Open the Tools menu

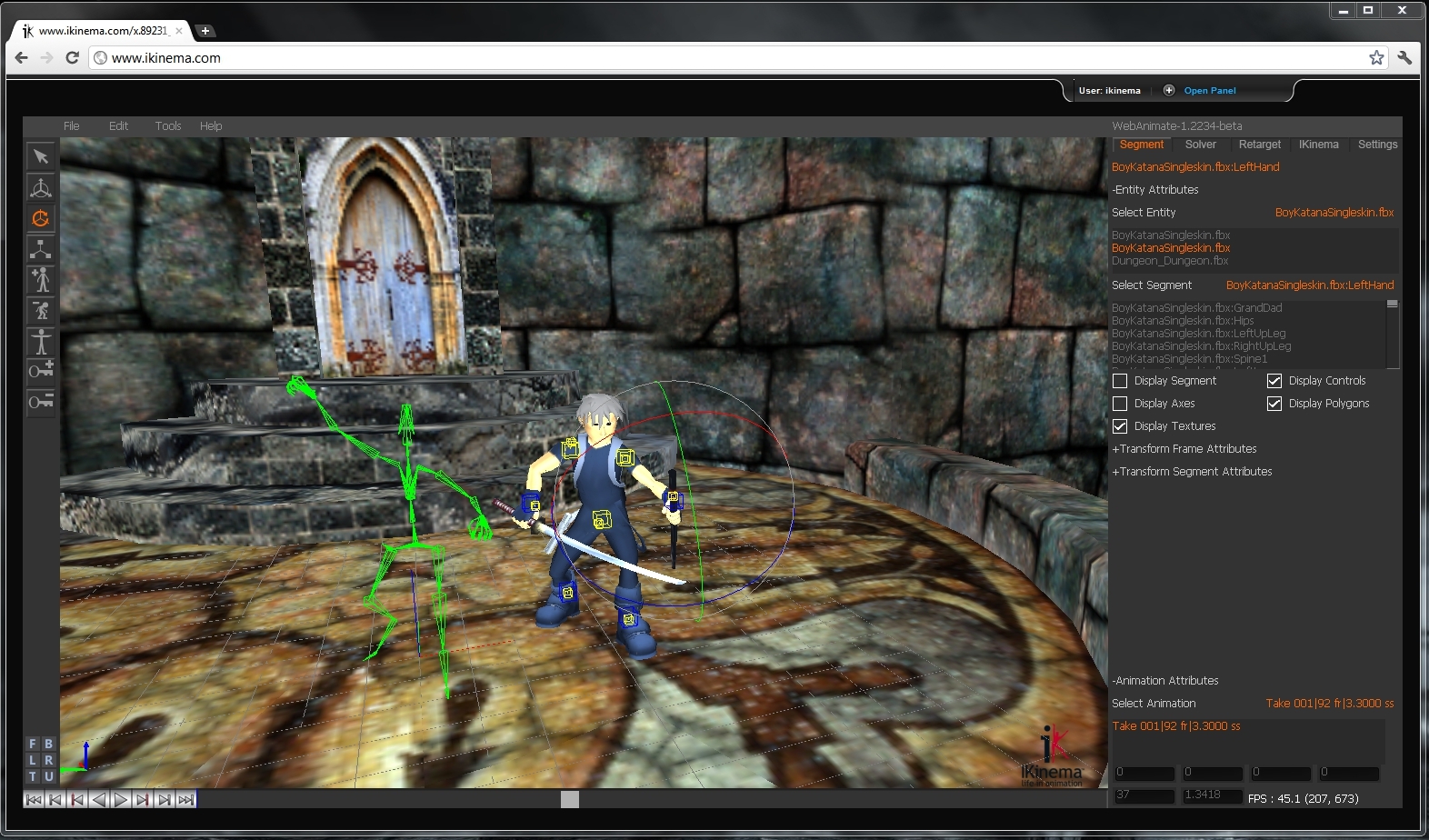pos(168,126)
